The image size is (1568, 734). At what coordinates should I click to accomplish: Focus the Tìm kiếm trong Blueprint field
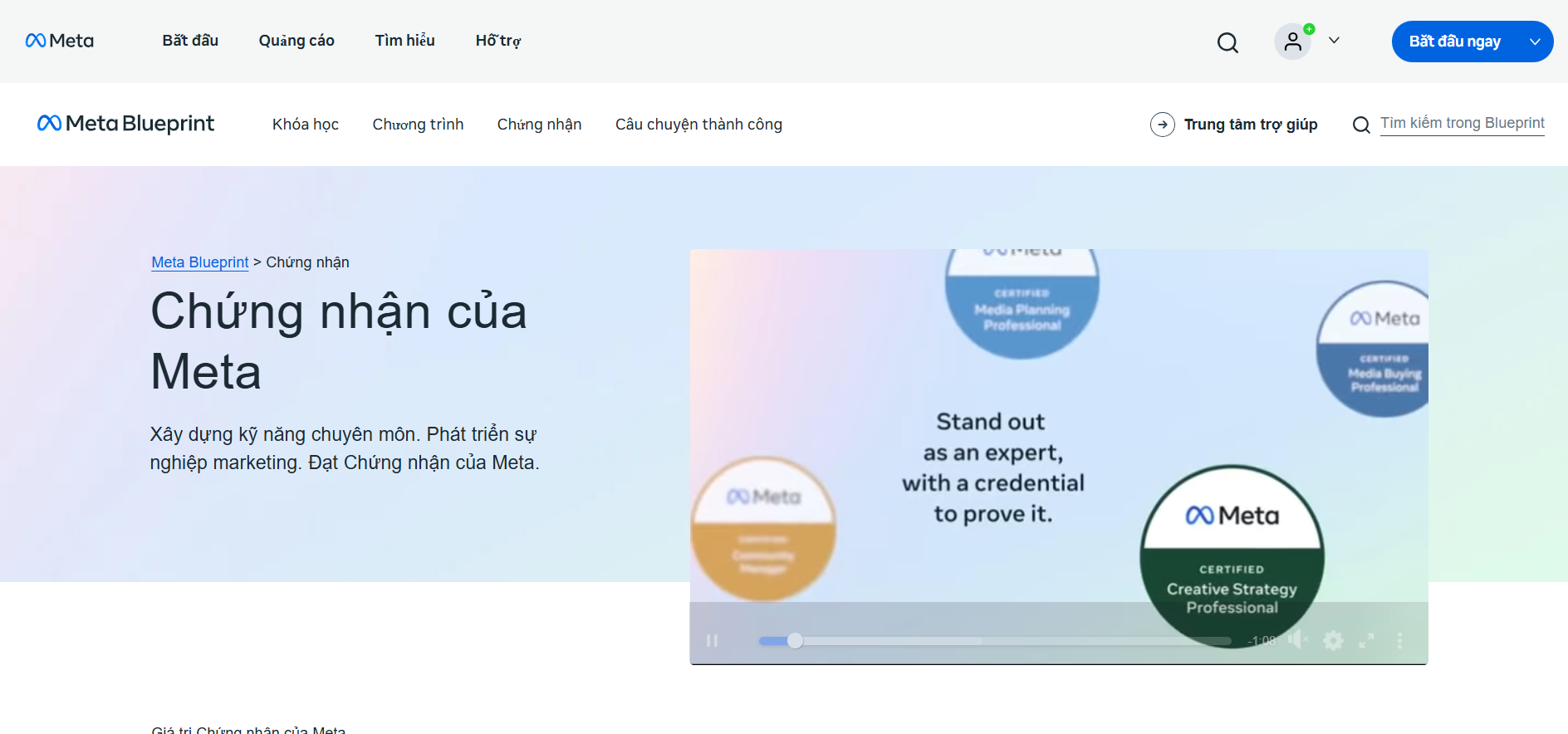(x=1462, y=124)
